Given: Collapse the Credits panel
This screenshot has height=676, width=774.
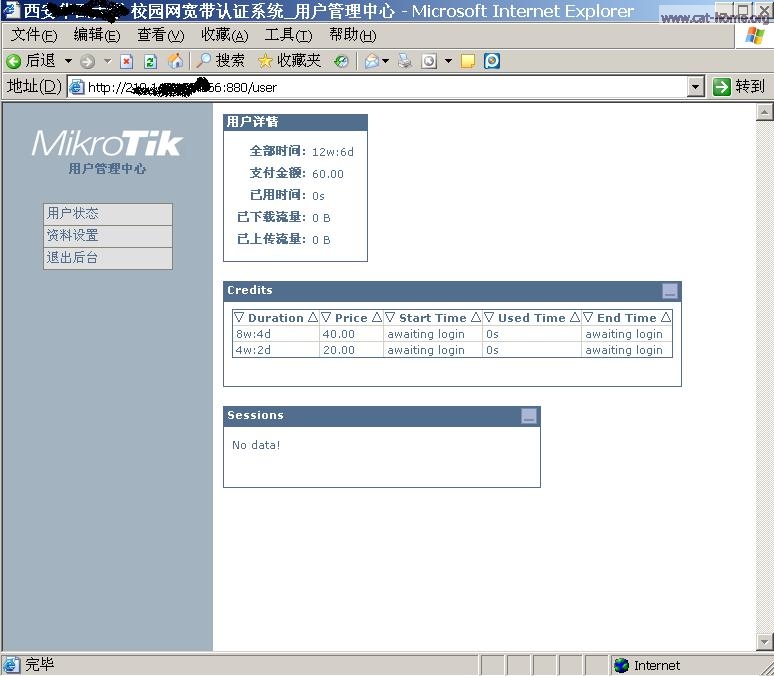Looking at the screenshot, I should [670, 291].
